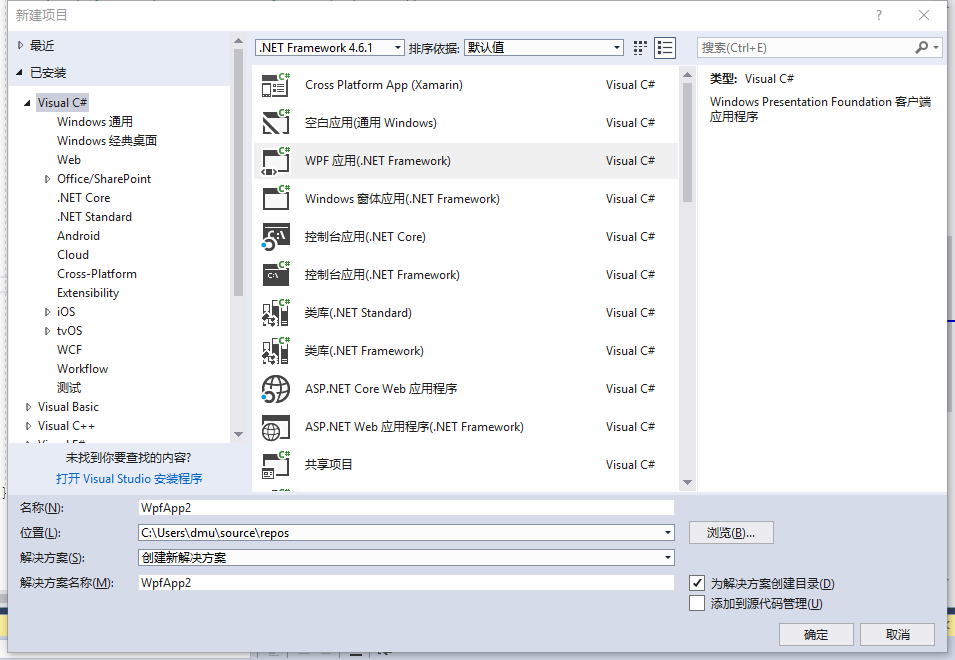The height and width of the screenshot is (660, 955).
Task: Switch template list to list view
Action: pyautogui.click(x=664, y=47)
